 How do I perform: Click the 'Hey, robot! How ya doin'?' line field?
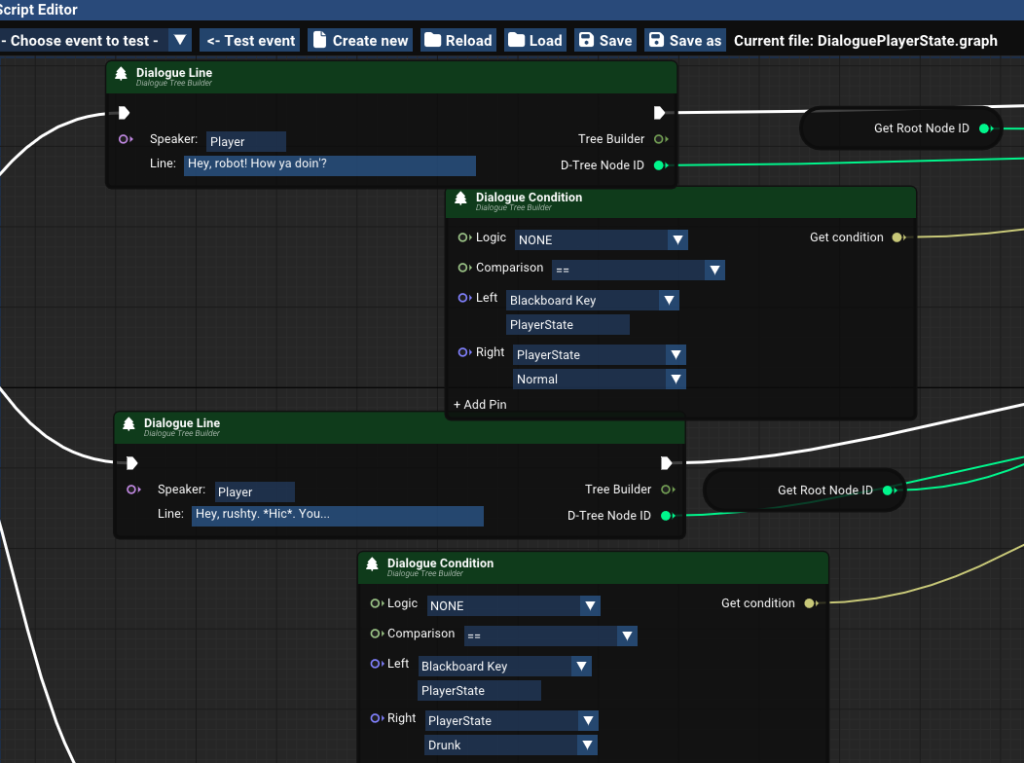[329, 165]
